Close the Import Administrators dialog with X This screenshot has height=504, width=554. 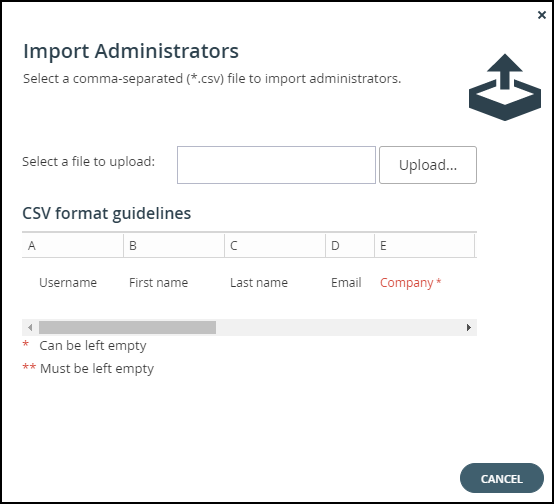tap(542, 15)
